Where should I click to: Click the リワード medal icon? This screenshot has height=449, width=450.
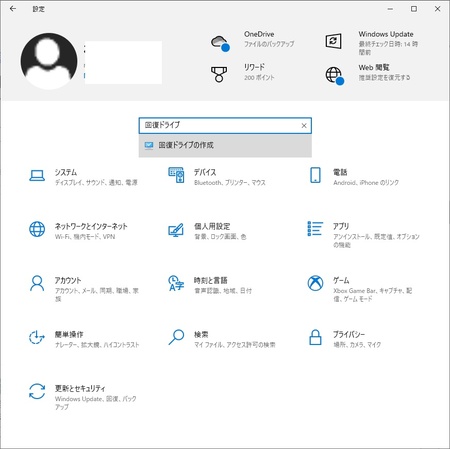click(x=219, y=74)
